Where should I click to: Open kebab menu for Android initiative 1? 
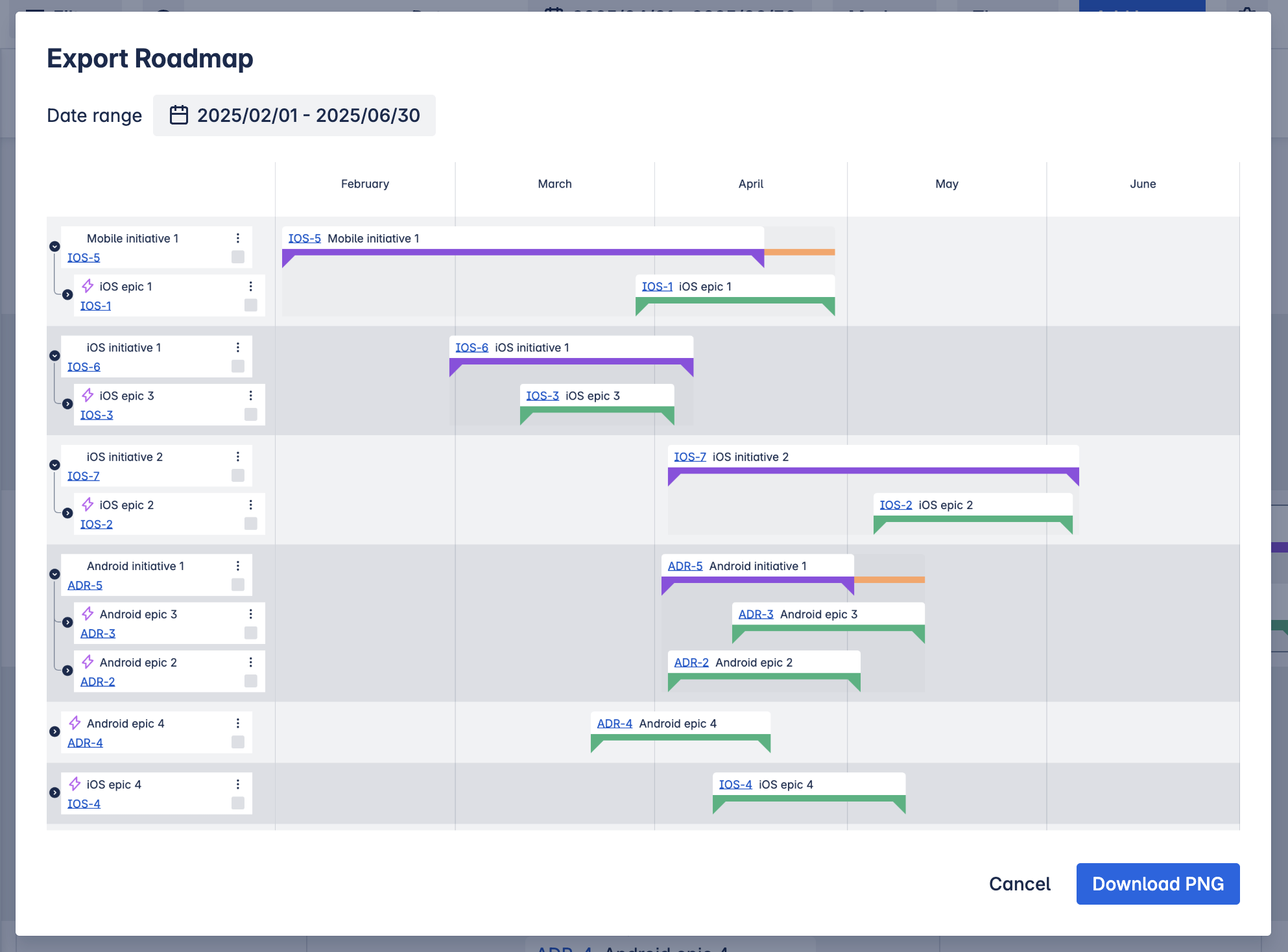click(238, 566)
